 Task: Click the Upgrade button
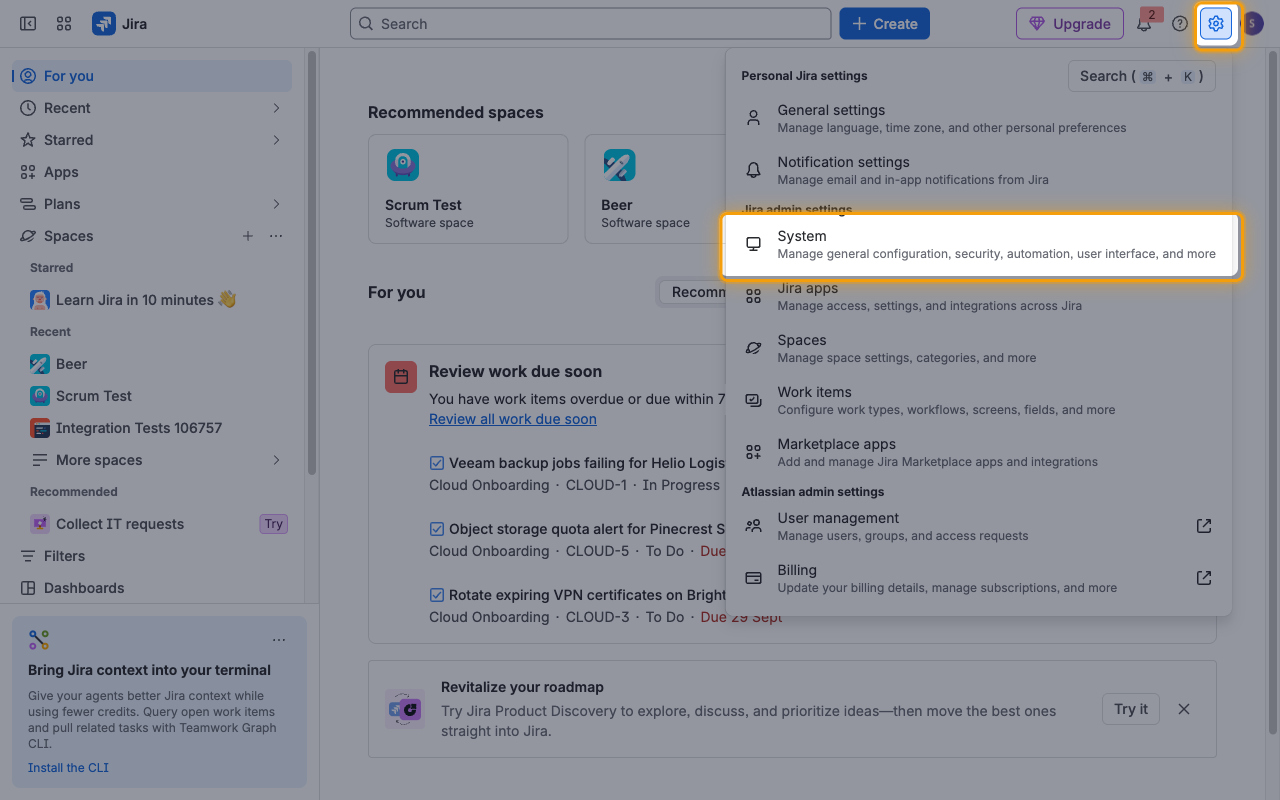point(1070,24)
